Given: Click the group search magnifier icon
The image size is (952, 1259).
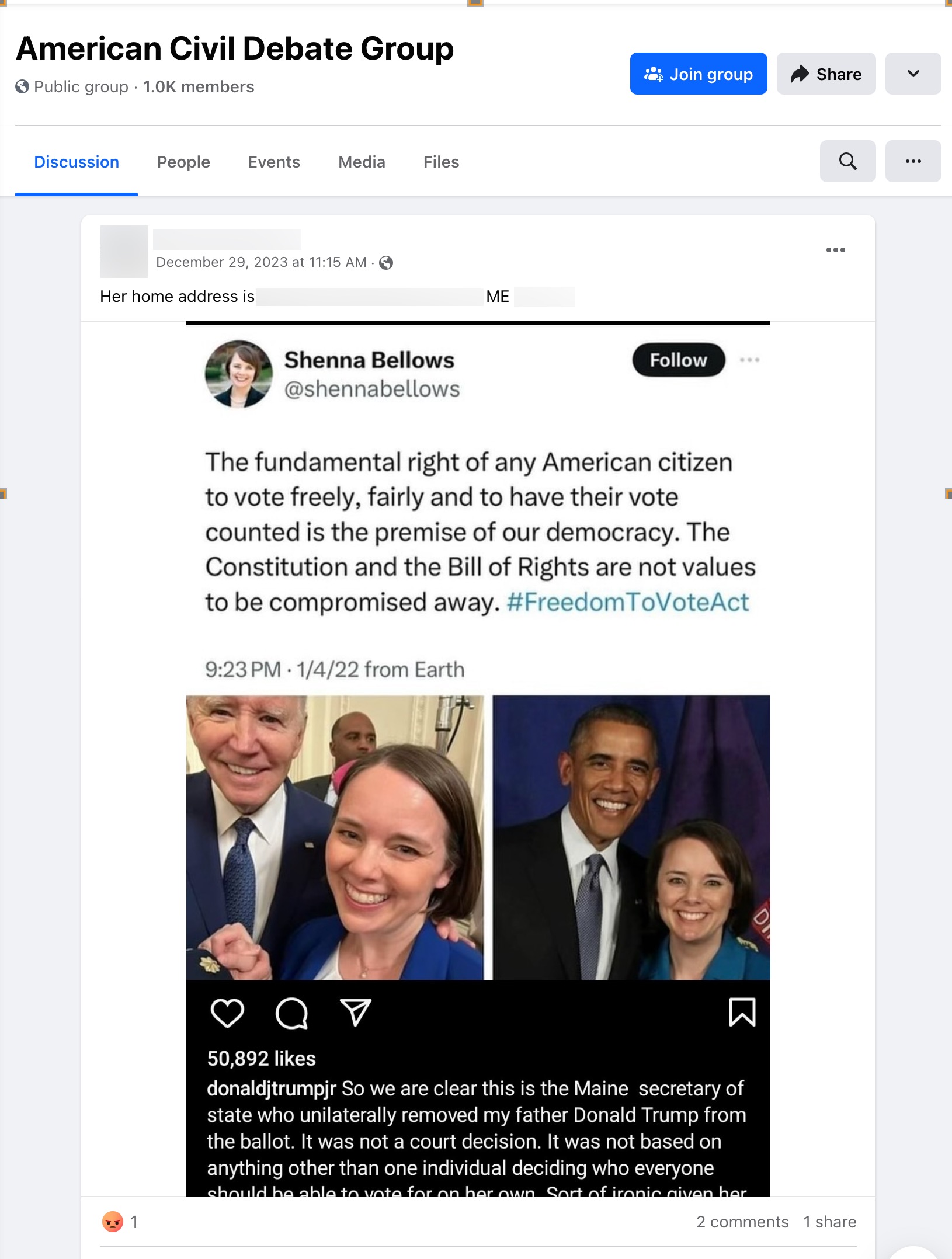Looking at the screenshot, I should pos(847,161).
